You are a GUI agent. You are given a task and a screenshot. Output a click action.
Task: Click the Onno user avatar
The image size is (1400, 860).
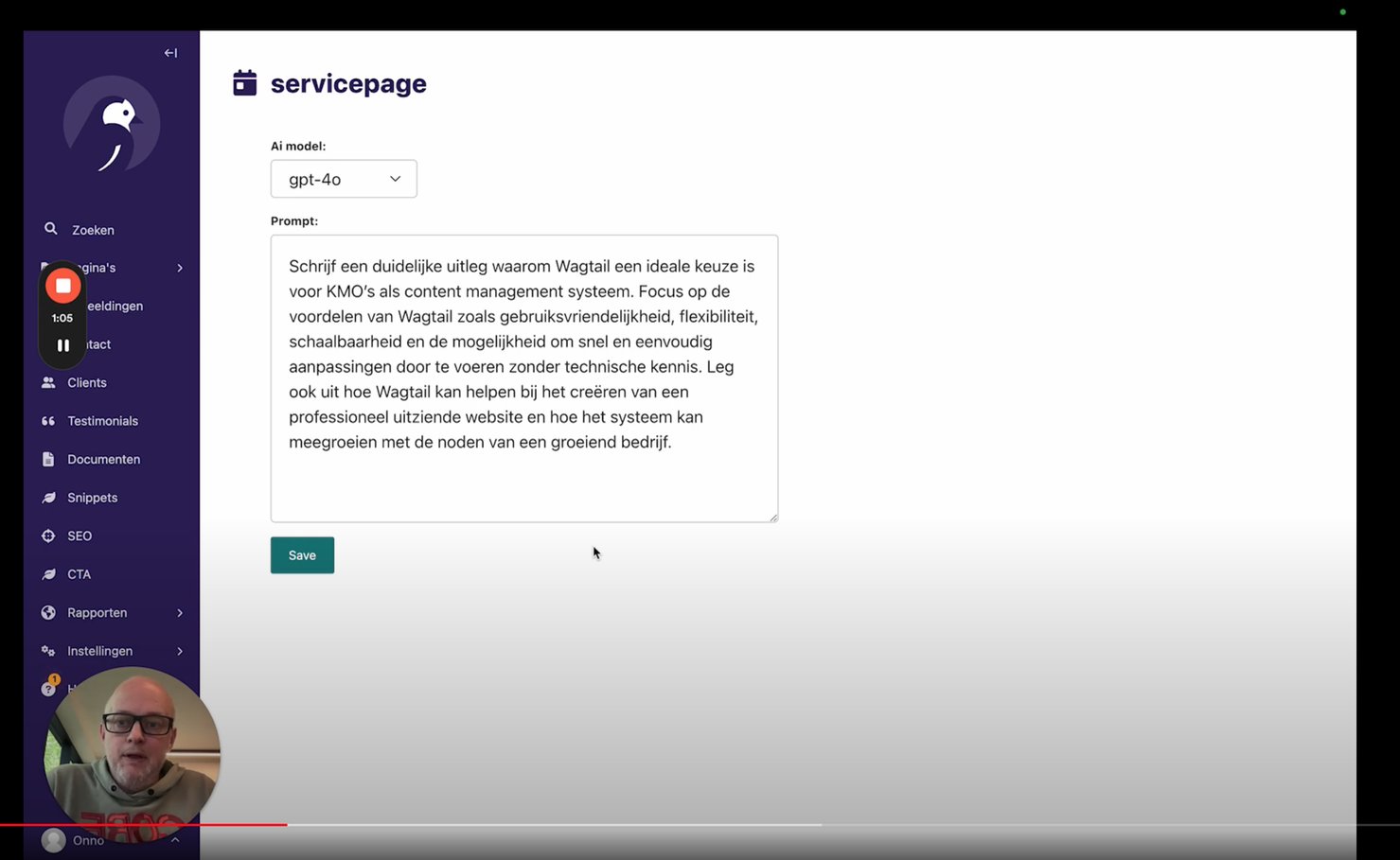(x=53, y=840)
